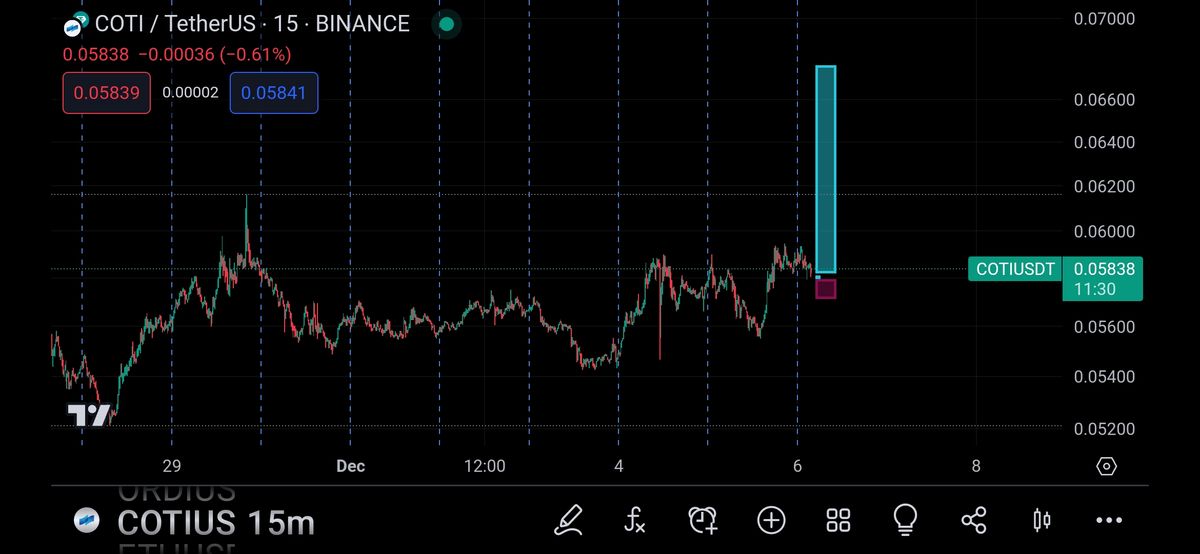
Task: Select the red stop-loss box of position
Action: coord(826,289)
